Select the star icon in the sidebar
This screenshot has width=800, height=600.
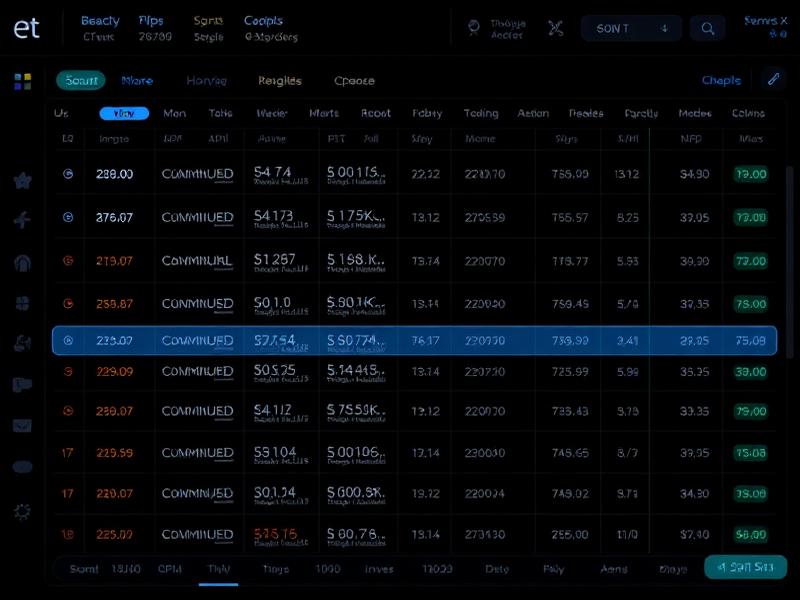[x=22, y=181]
